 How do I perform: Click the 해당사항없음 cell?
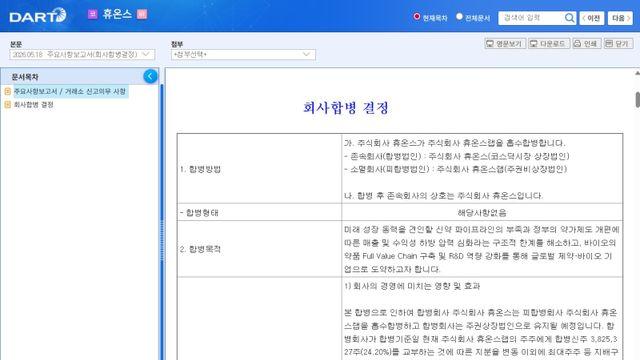coord(482,212)
